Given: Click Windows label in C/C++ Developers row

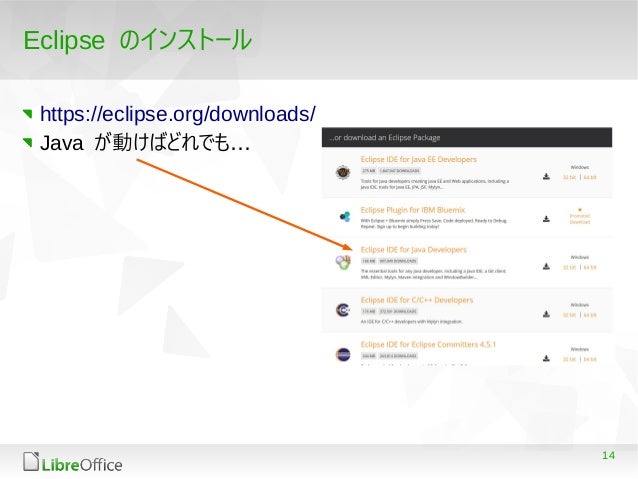Looking at the screenshot, I should point(579,305).
